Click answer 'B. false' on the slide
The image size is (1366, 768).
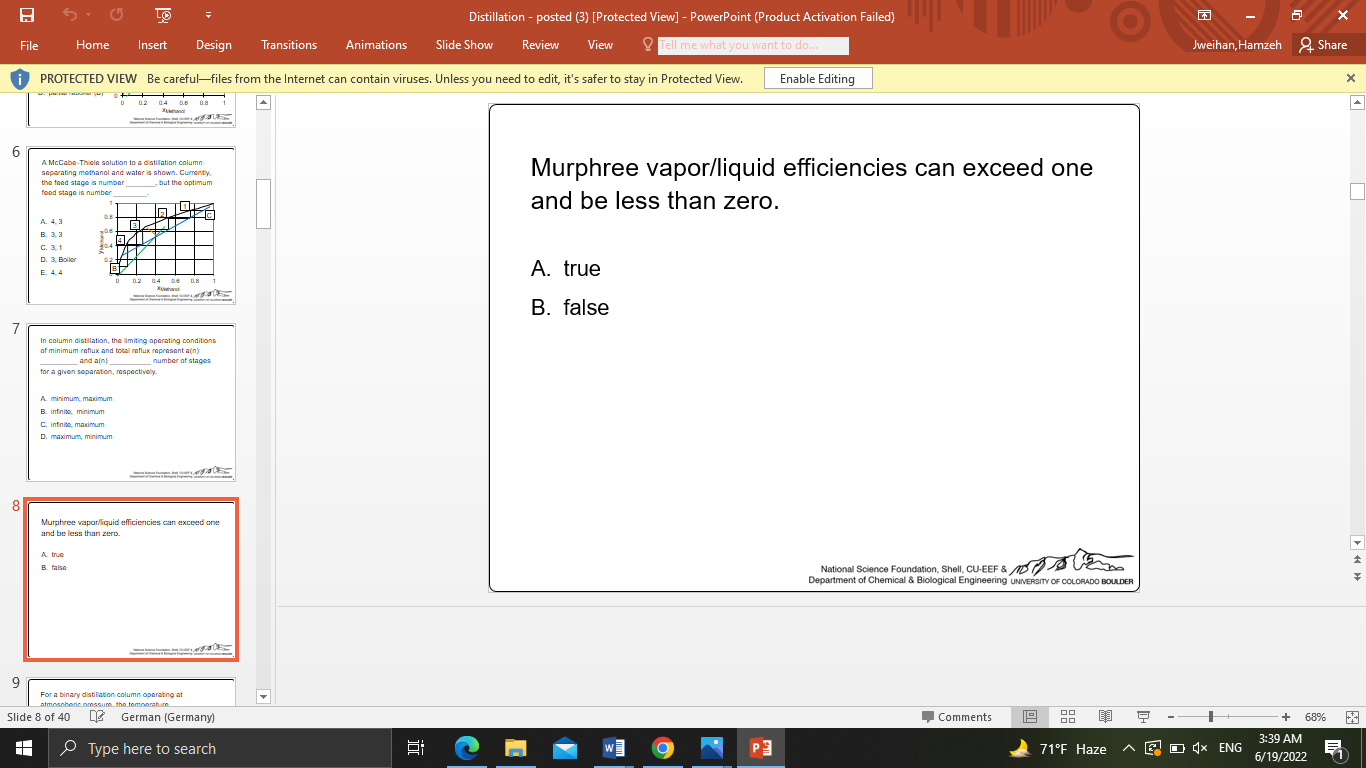tap(570, 307)
